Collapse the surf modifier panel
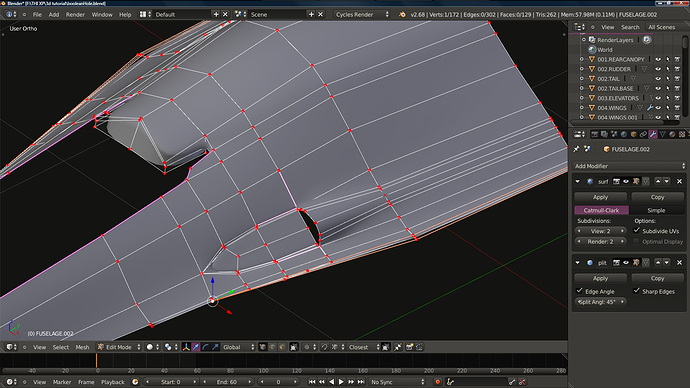Viewport: 690px width, 388px height. [578, 181]
